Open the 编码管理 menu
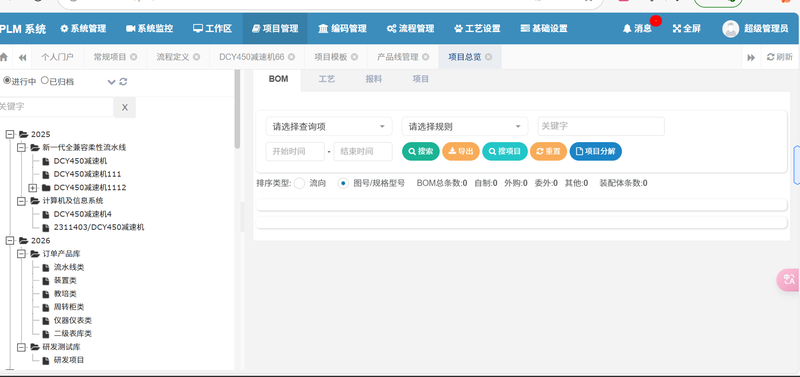Viewport: 800px width, 377px height. click(x=342, y=29)
